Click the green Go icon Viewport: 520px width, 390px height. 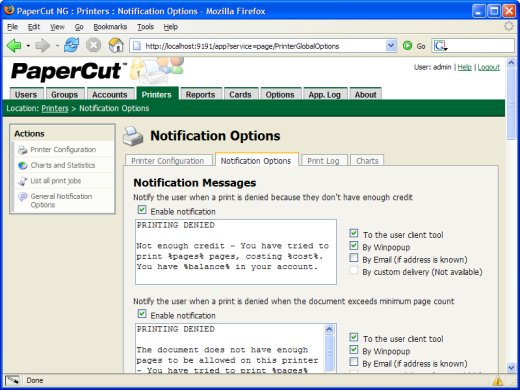pyautogui.click(x=407, y=46)
